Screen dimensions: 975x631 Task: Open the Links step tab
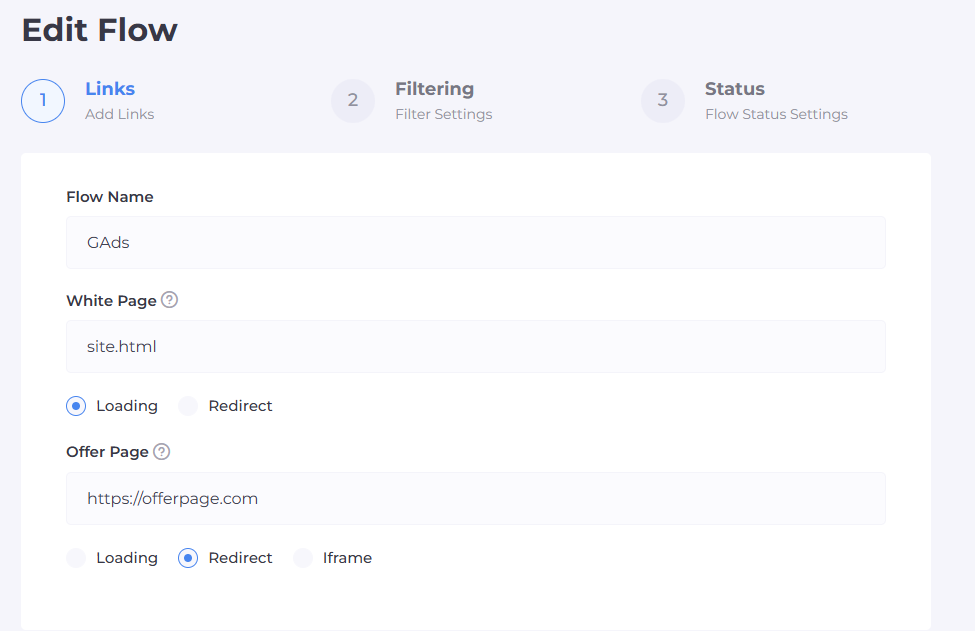110,89
